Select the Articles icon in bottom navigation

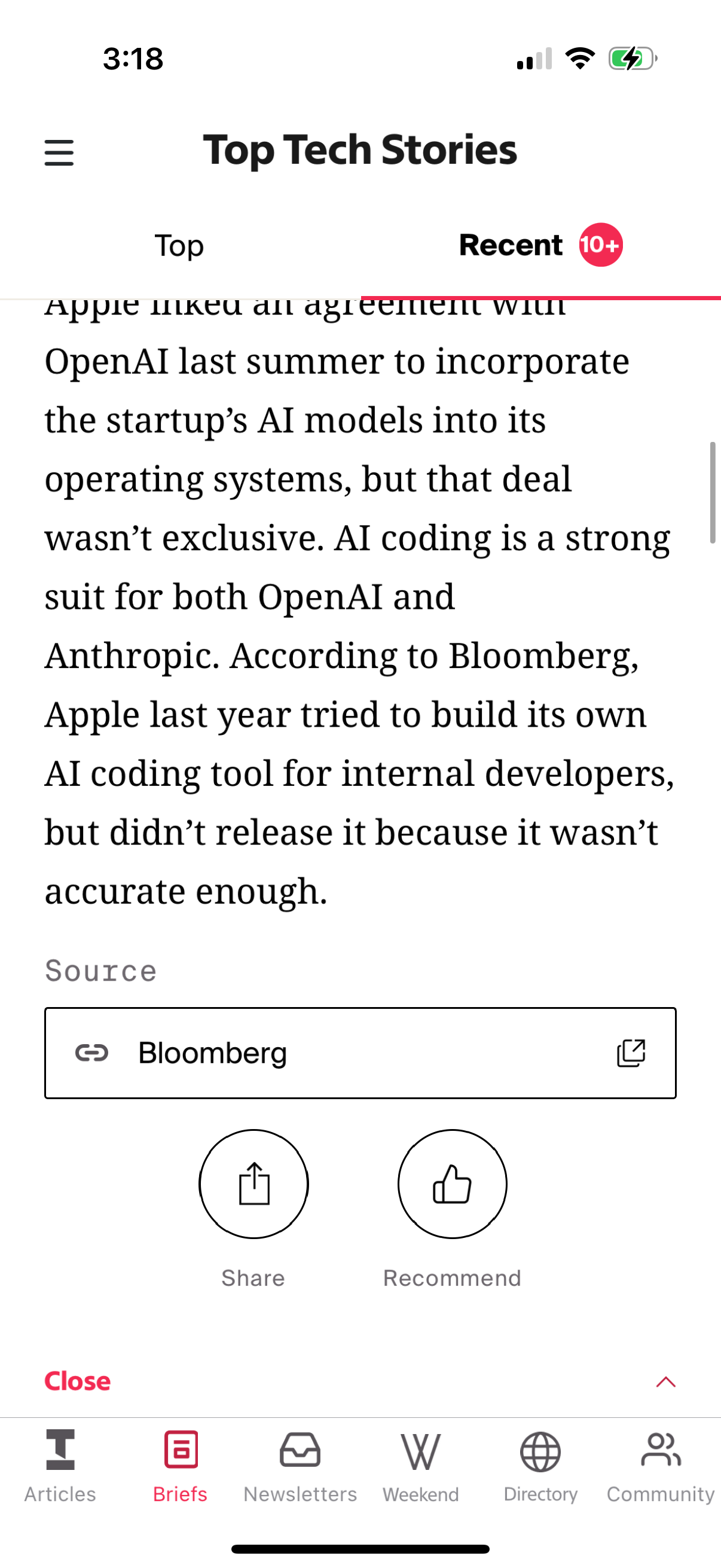[x=59, y=1455]
